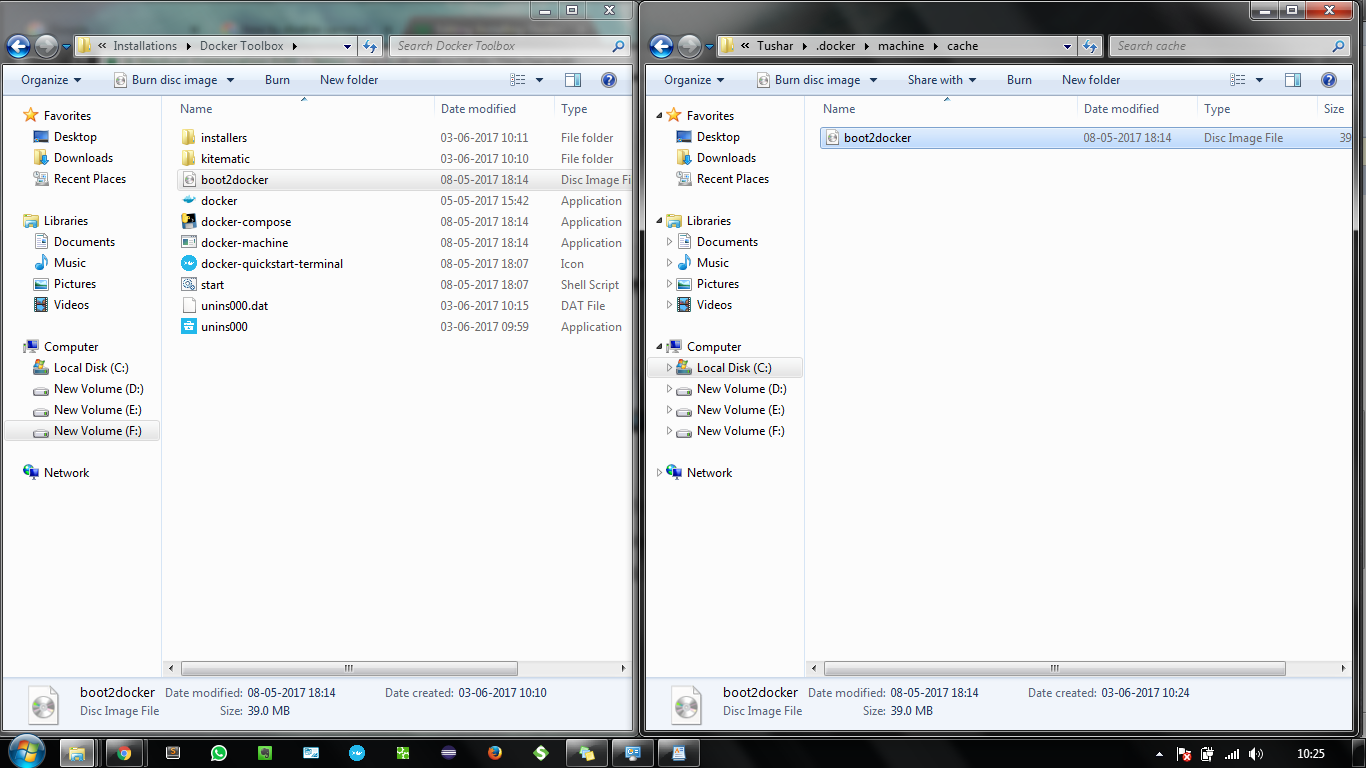Click inside the Search Docker Toolbox box
1366x768 pixels.
pyautogui.click(x=500, y=46)
